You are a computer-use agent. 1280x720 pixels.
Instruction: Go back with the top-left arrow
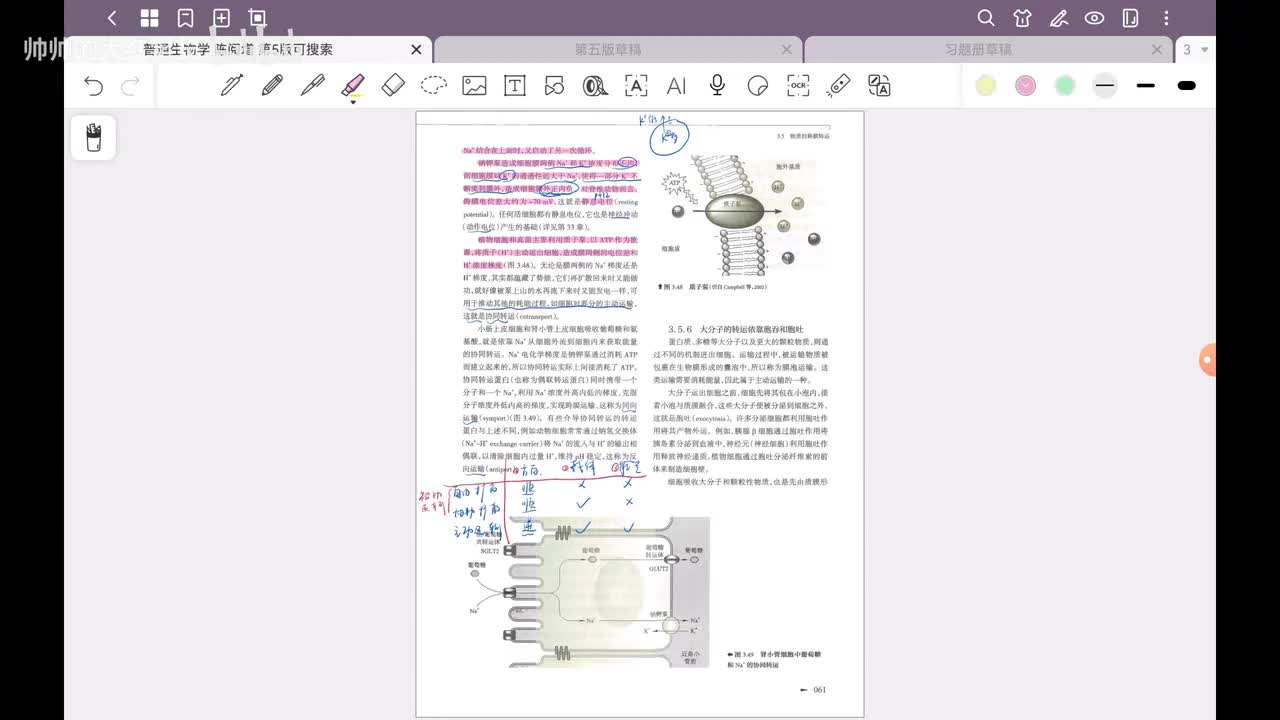coord(112,18)
